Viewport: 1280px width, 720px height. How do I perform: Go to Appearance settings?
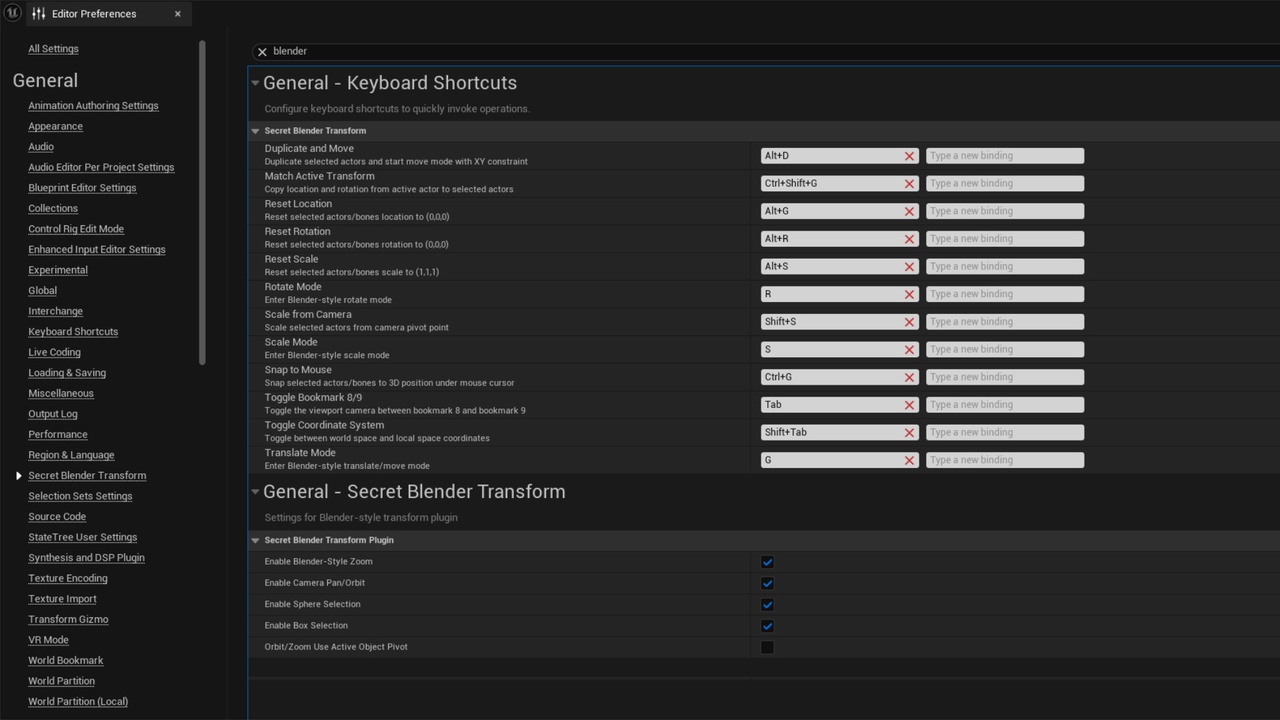point(55,127)
